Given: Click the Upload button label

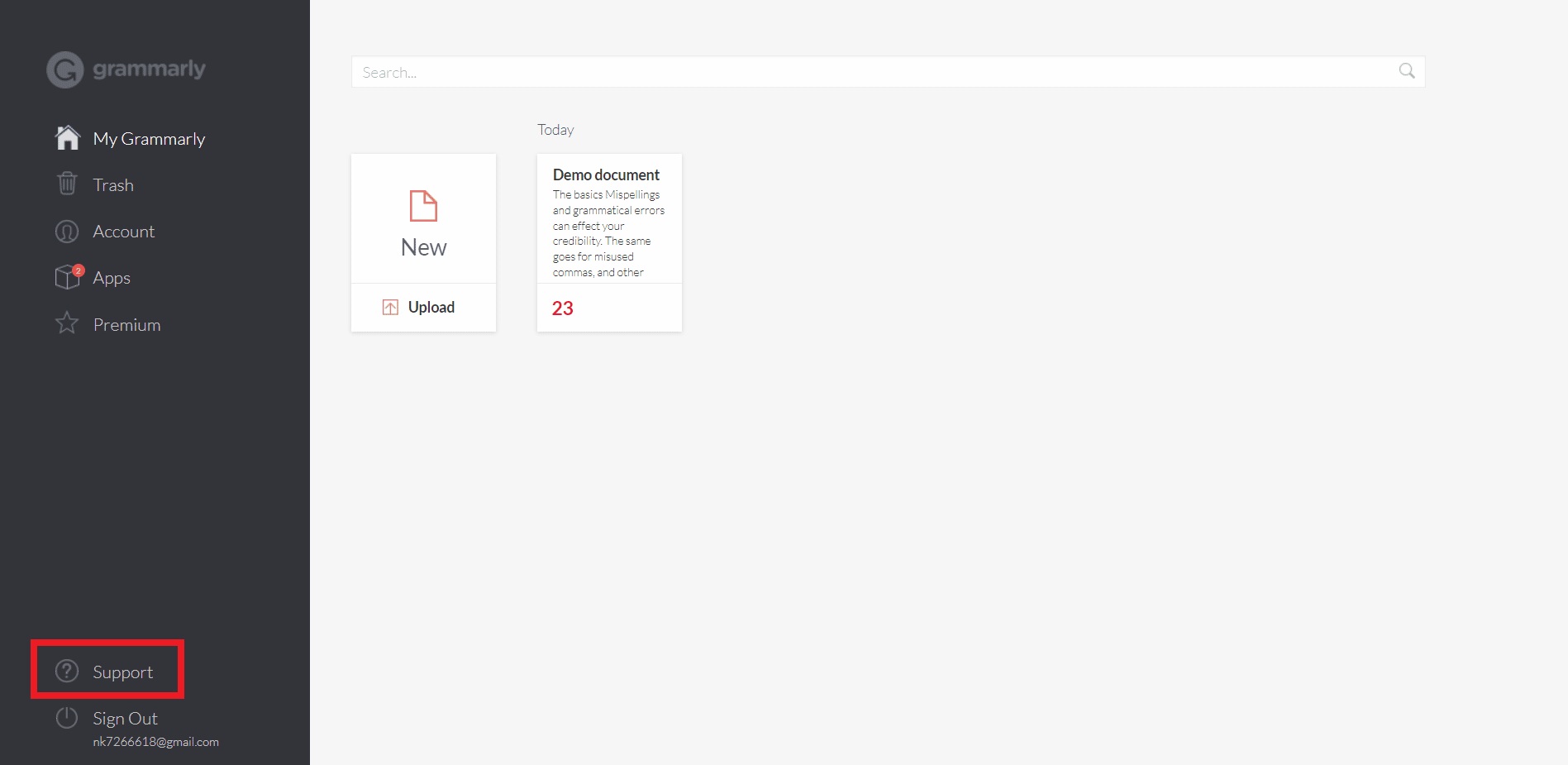Looking at the screenshot, I should pyautogui.click(x=431, y=308).
